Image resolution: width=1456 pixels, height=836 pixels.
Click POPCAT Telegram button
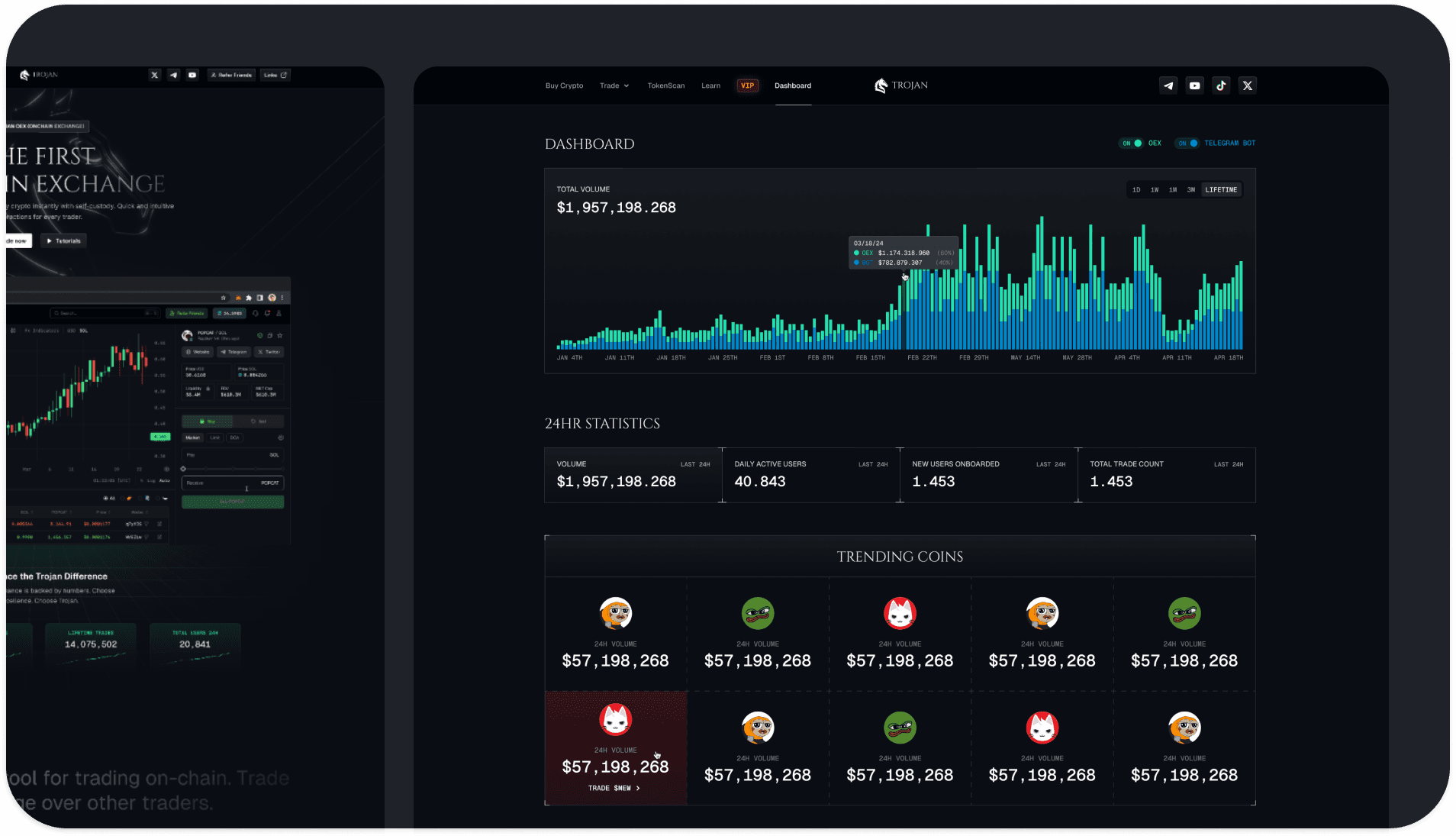(x=234, y=352)
